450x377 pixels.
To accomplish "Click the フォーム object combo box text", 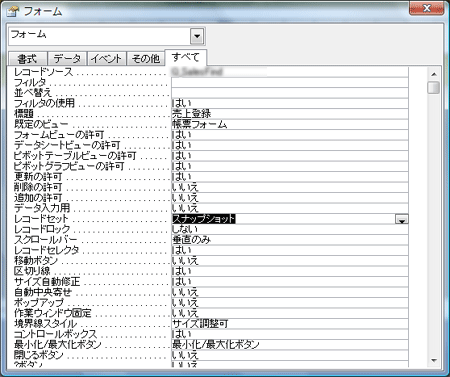I will coord(28,34).
